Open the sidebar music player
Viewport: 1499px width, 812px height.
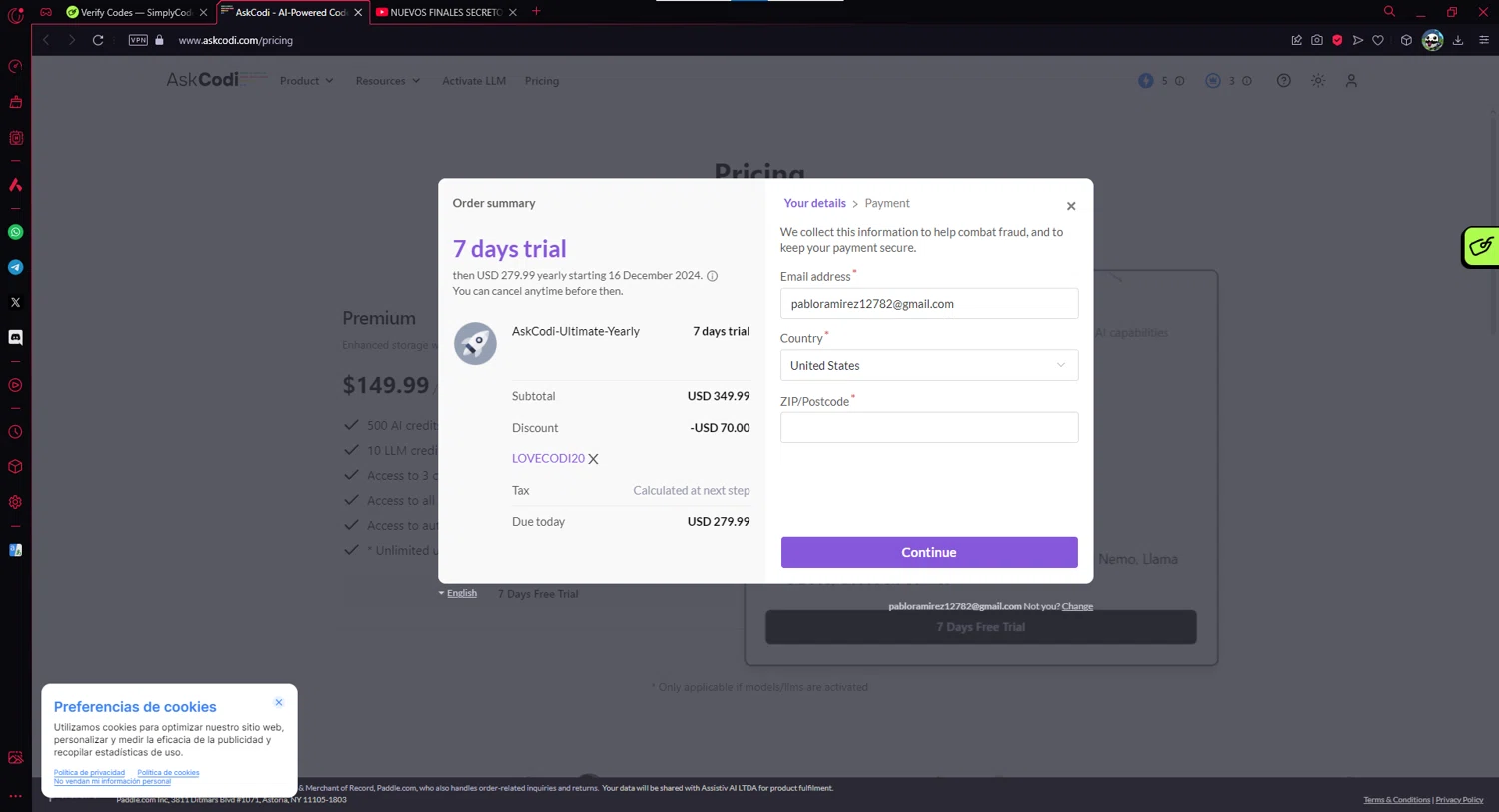[16, 385]
